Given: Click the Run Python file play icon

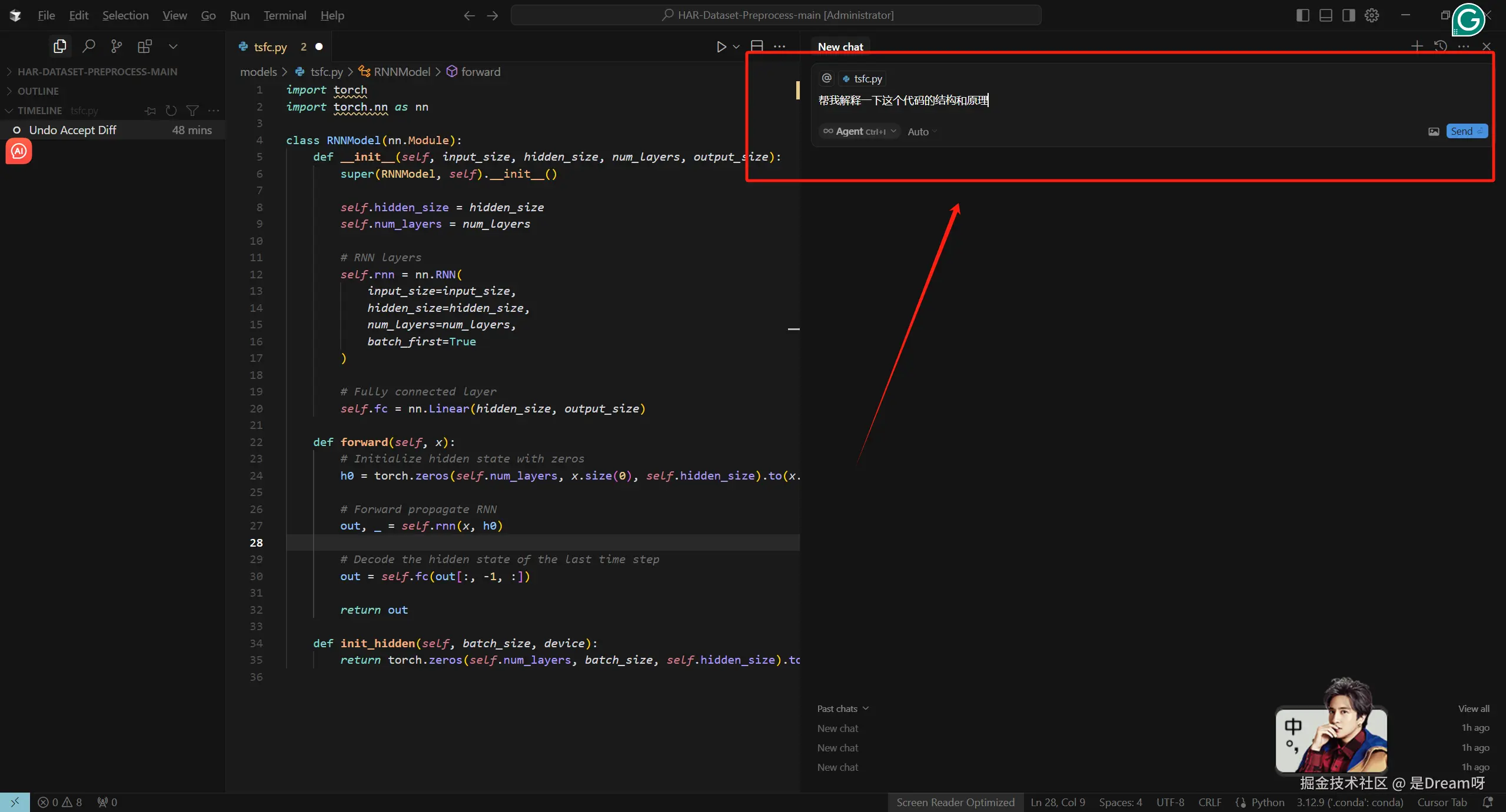Looking at the screenshot, I should 721,46.
